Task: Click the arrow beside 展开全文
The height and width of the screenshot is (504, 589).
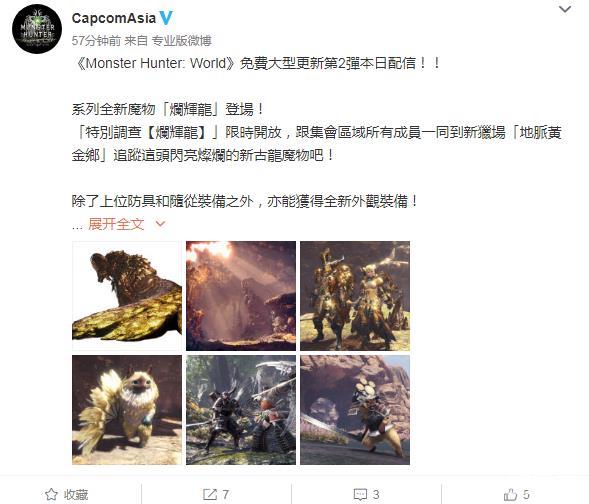Action: click(160, 224)
